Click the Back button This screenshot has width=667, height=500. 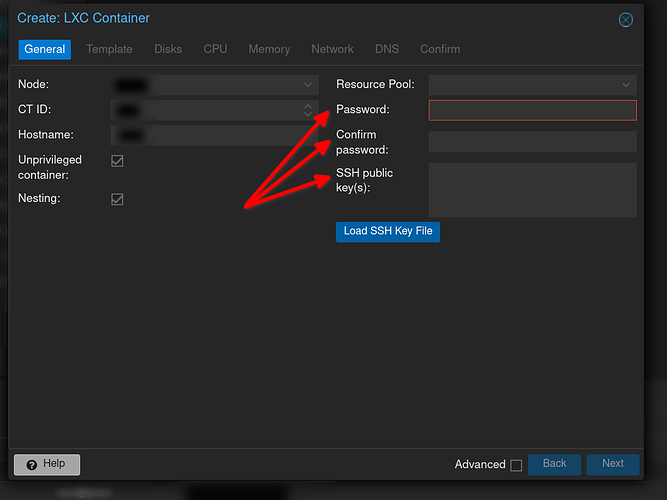pyautogui.click(x=554, y=464)
